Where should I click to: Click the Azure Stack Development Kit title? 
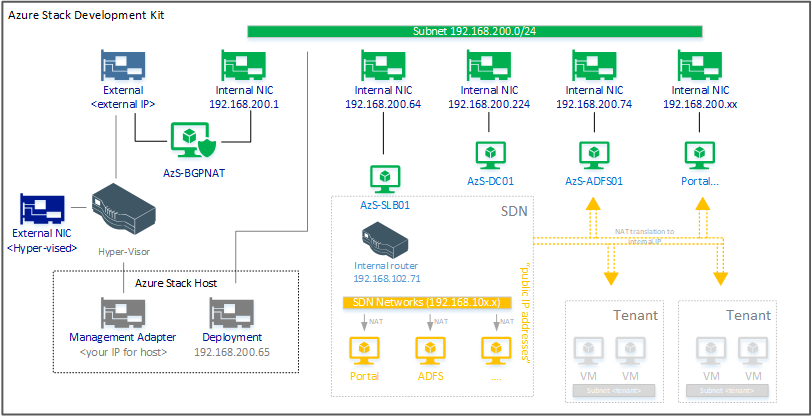(x=86, y=16)
